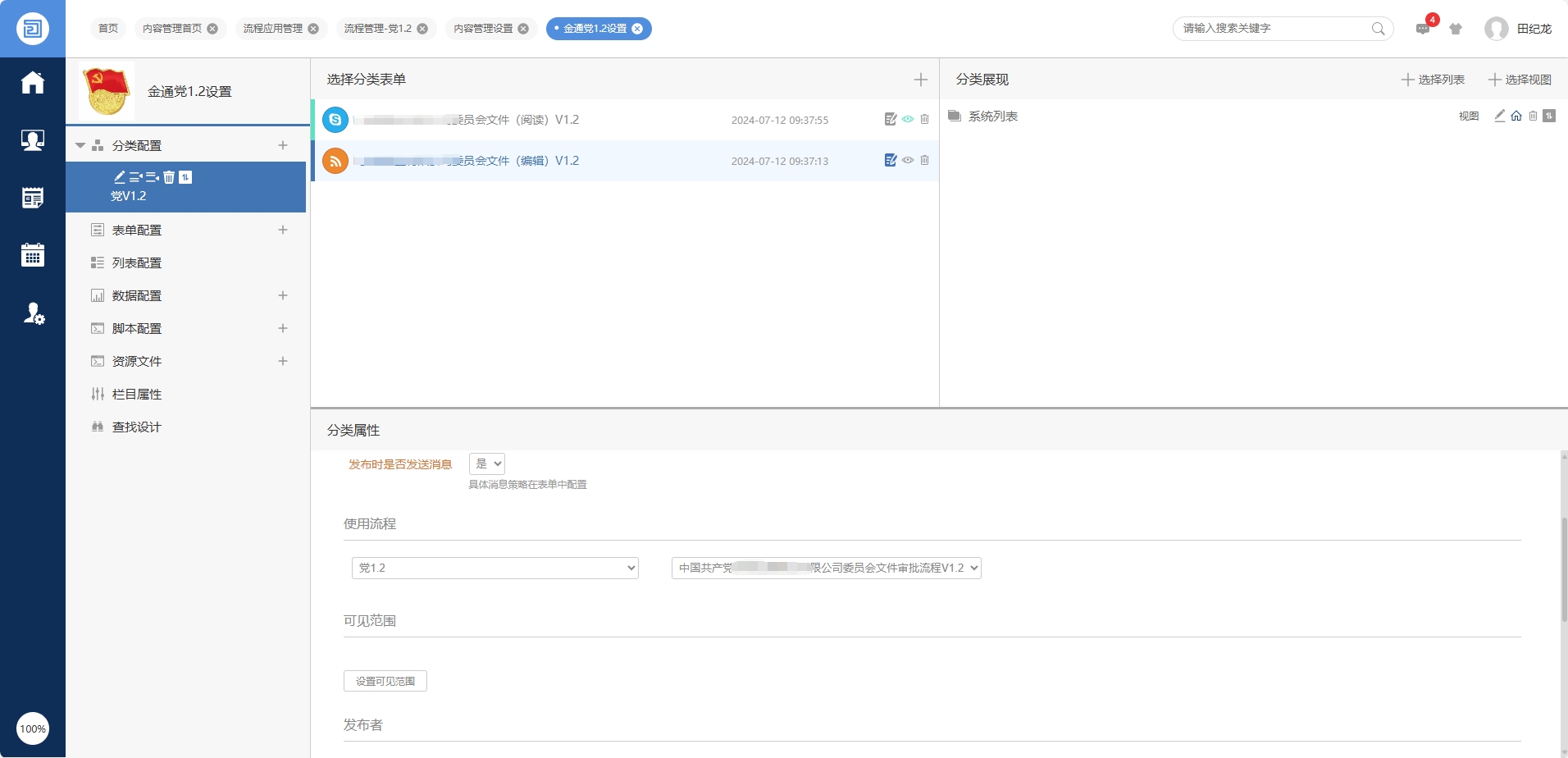
Task: Click the 分类属性 panel vertical scrollbar
Action: point(1564,569)
